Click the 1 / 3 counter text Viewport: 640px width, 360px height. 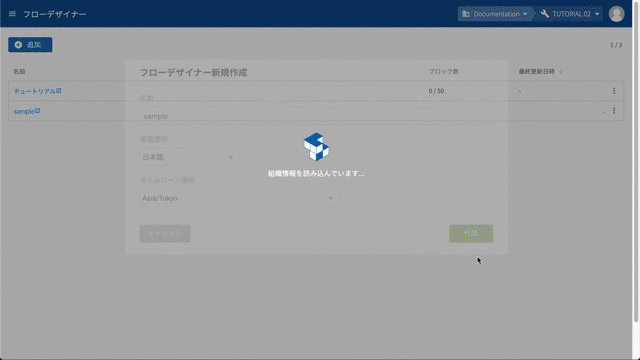click(x=616, y=45)
